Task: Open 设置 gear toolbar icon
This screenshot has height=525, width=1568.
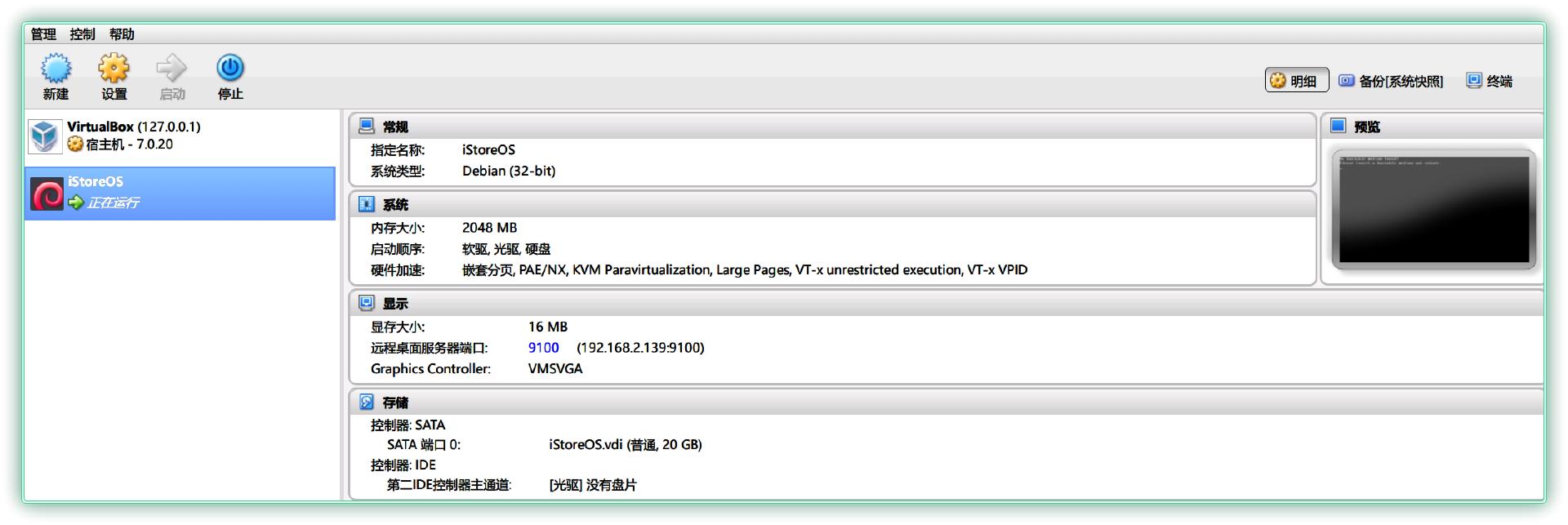Action: (x=114, y=68)
